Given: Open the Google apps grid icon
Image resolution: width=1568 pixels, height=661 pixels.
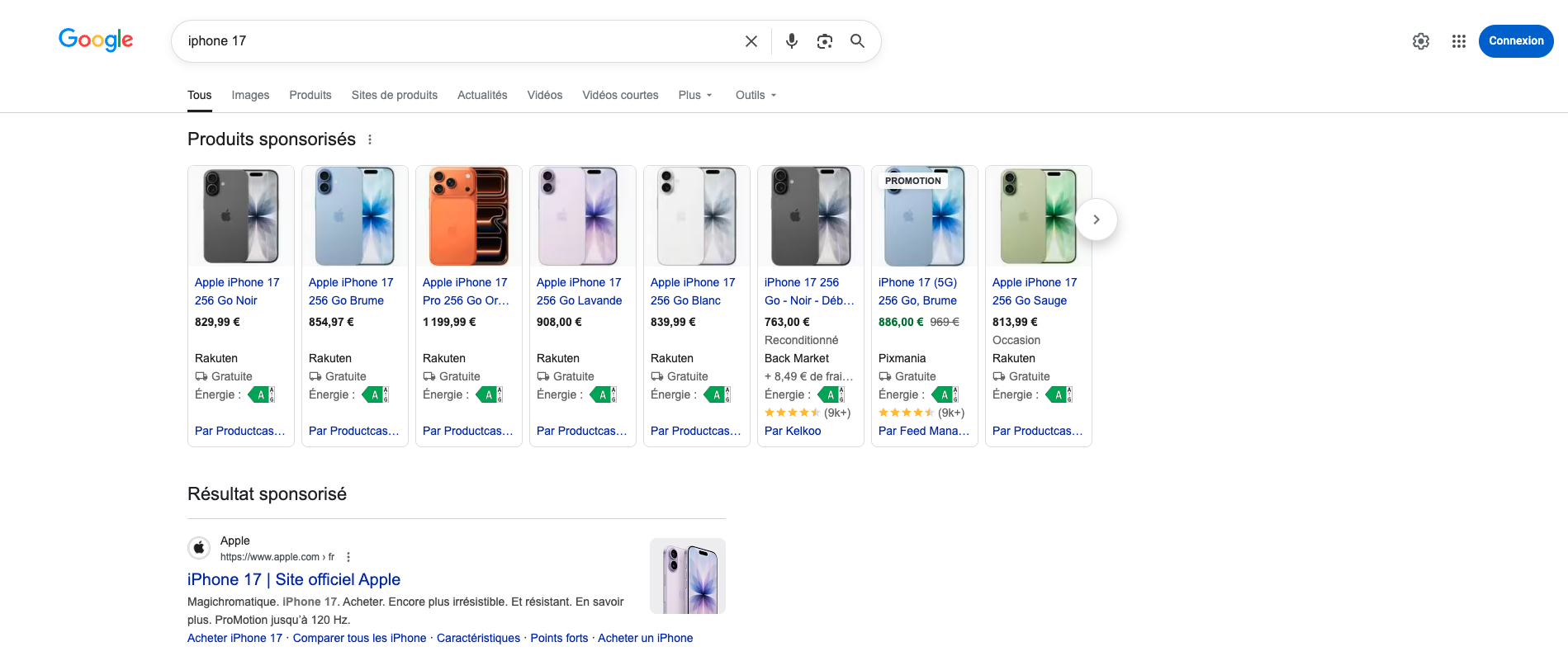Looking at the screenshot, I should (x=1459, y=41).
